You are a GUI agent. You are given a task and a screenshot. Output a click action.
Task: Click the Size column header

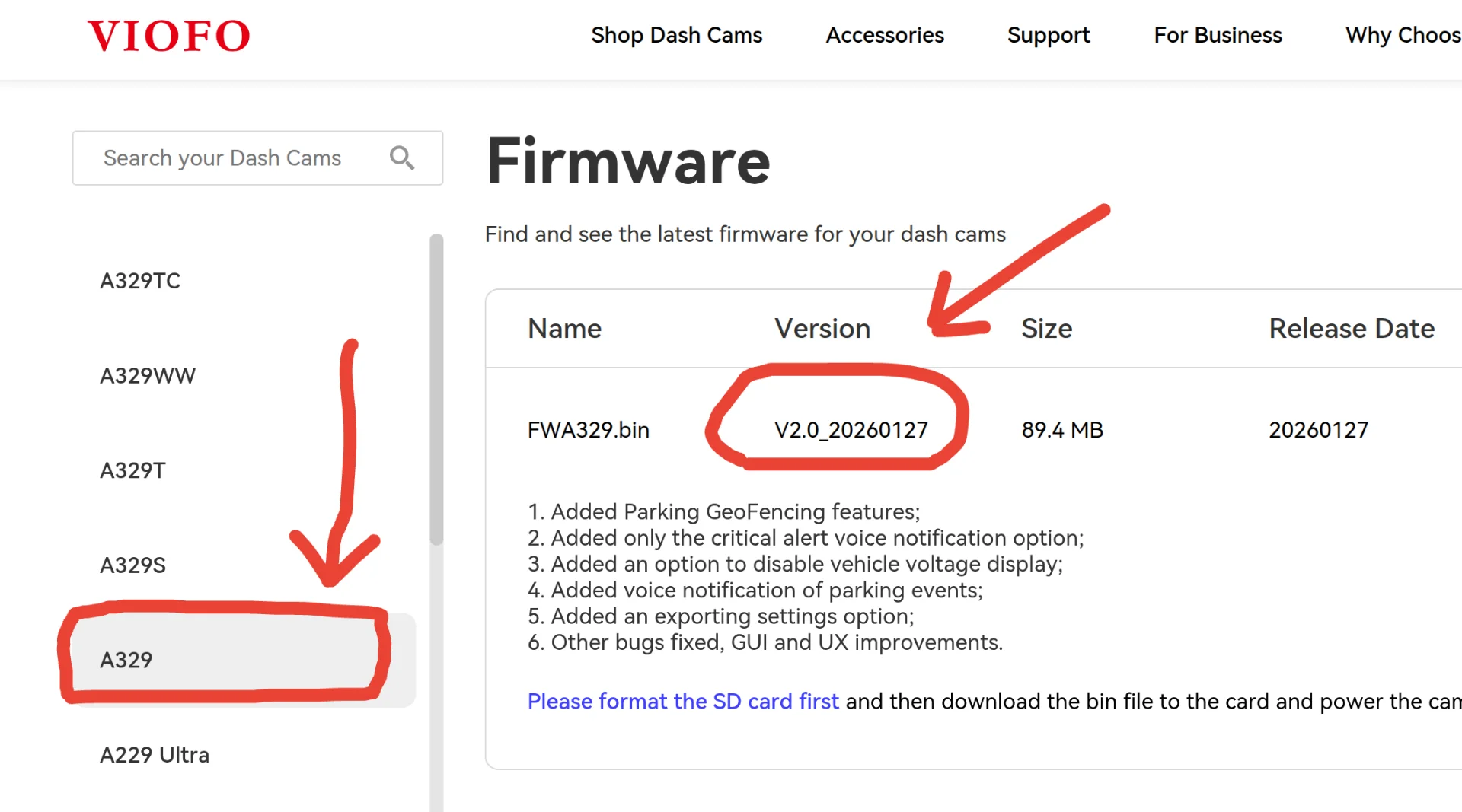tap(1047, 329)
